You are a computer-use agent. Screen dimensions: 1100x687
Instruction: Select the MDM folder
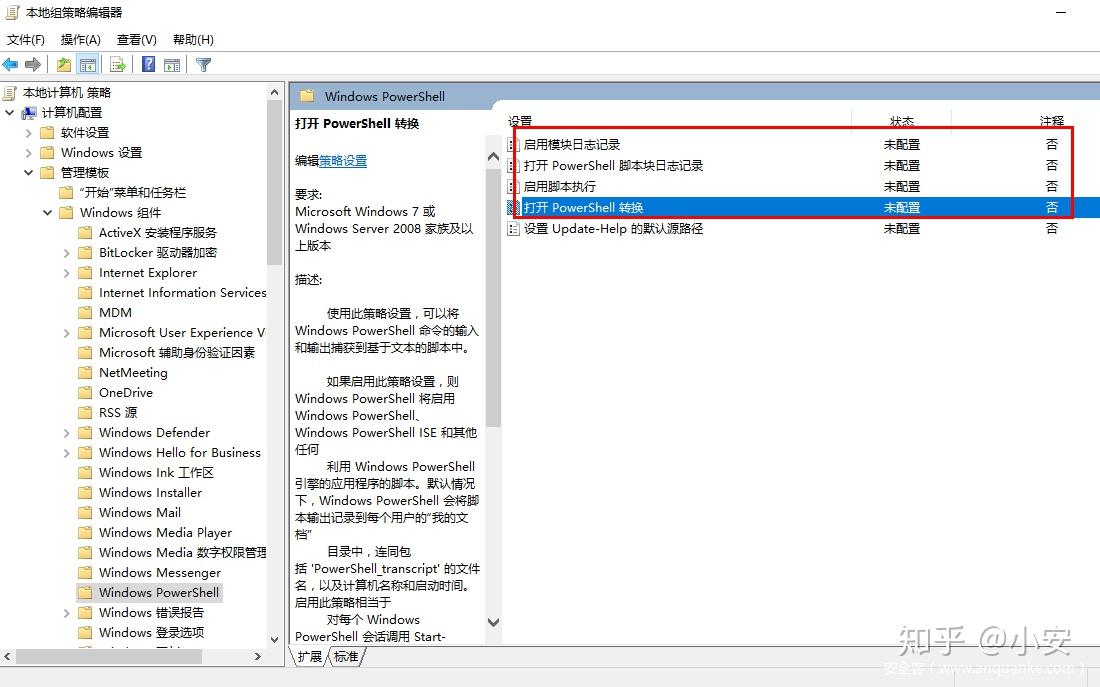point(115,312)
